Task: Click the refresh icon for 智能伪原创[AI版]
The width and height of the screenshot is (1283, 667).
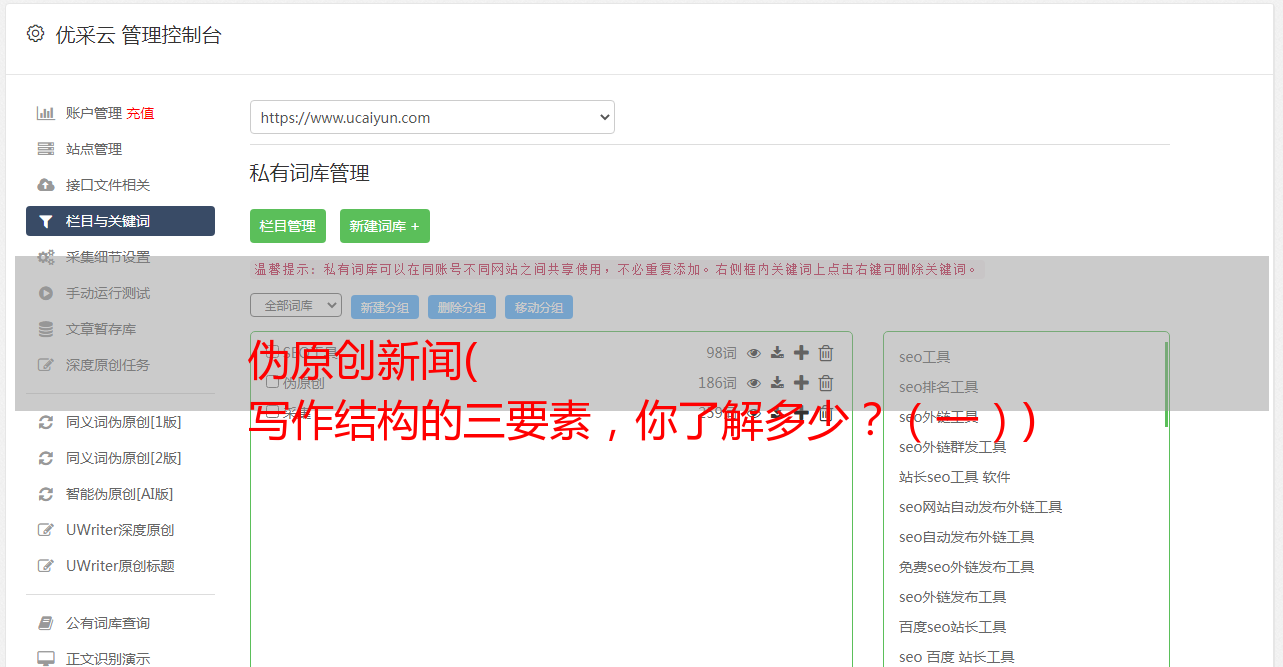Action: (x=45, y=494)
